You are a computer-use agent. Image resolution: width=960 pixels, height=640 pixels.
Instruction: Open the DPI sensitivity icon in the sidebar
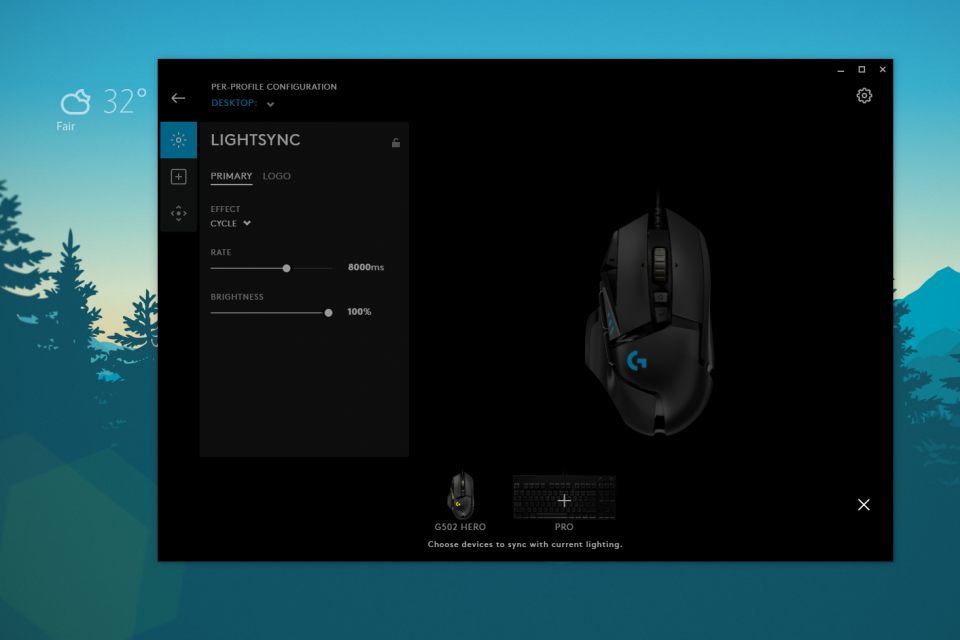[178, 212]
